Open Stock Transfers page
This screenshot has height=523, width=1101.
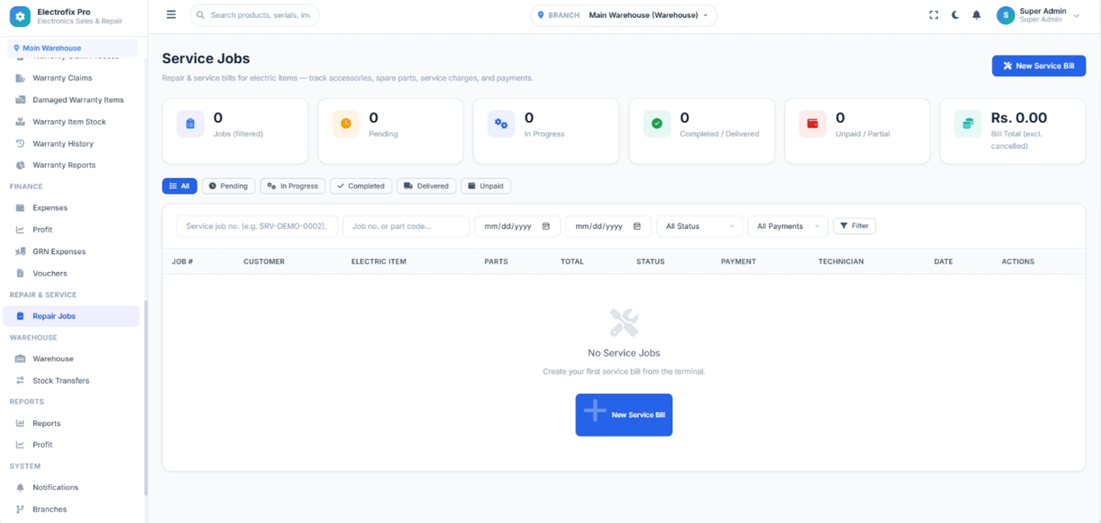point(60,380)
